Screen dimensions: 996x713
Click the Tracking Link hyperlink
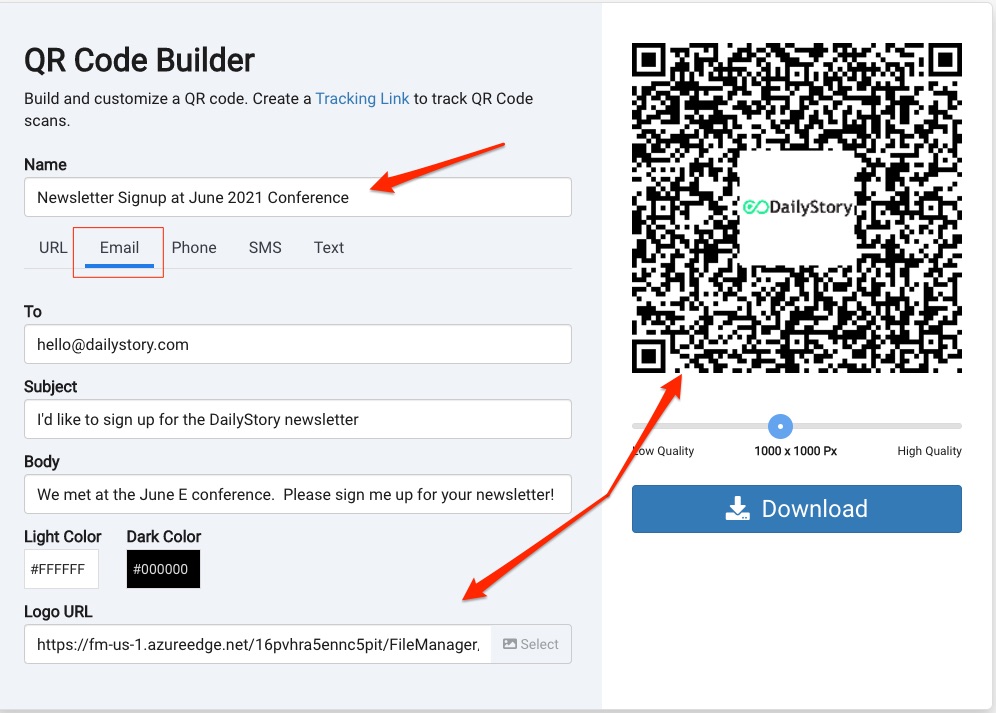362,98
